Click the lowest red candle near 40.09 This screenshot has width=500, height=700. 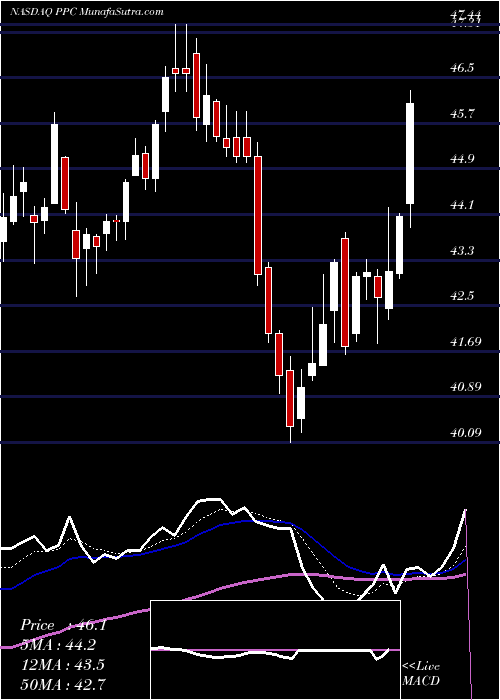point(290,398)
